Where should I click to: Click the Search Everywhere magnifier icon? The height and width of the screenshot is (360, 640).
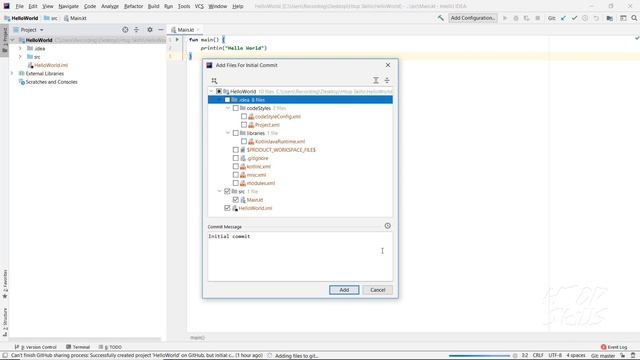(634, 18)
